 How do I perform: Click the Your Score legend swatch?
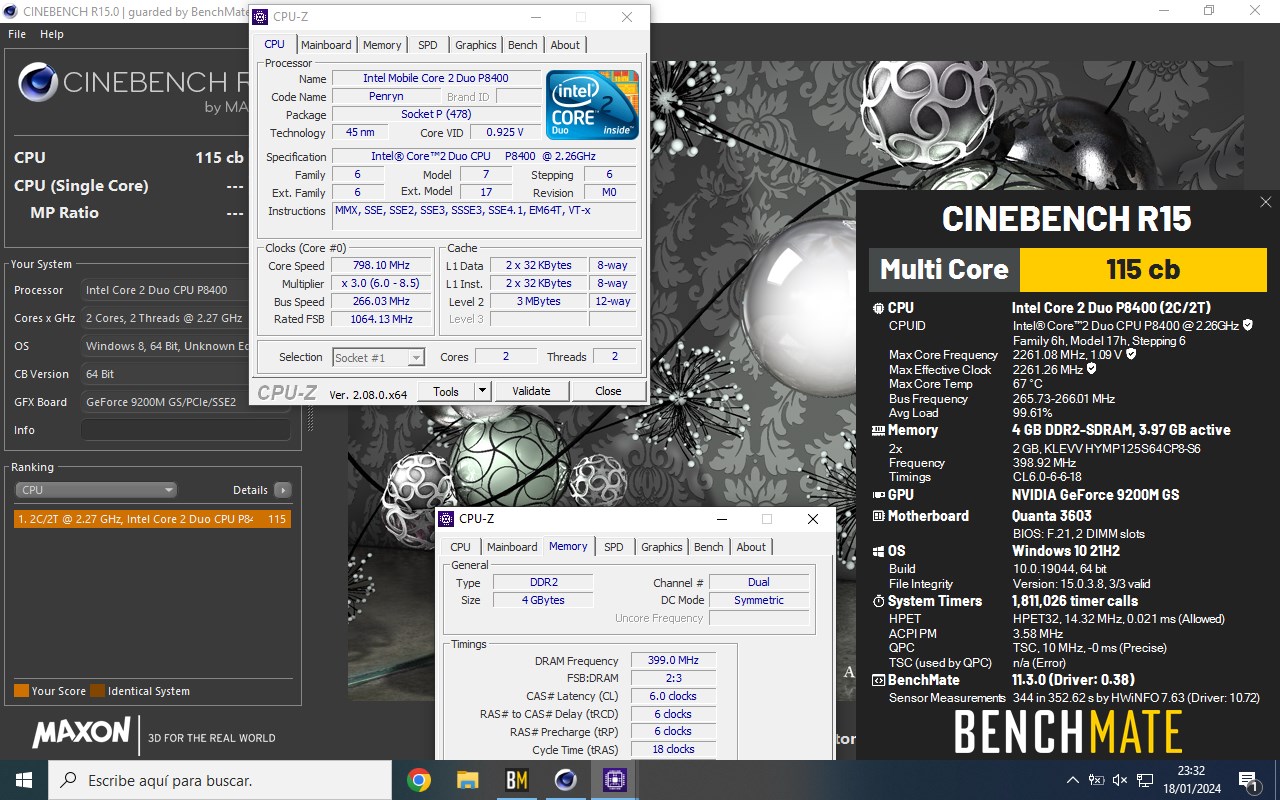[21, 690]
